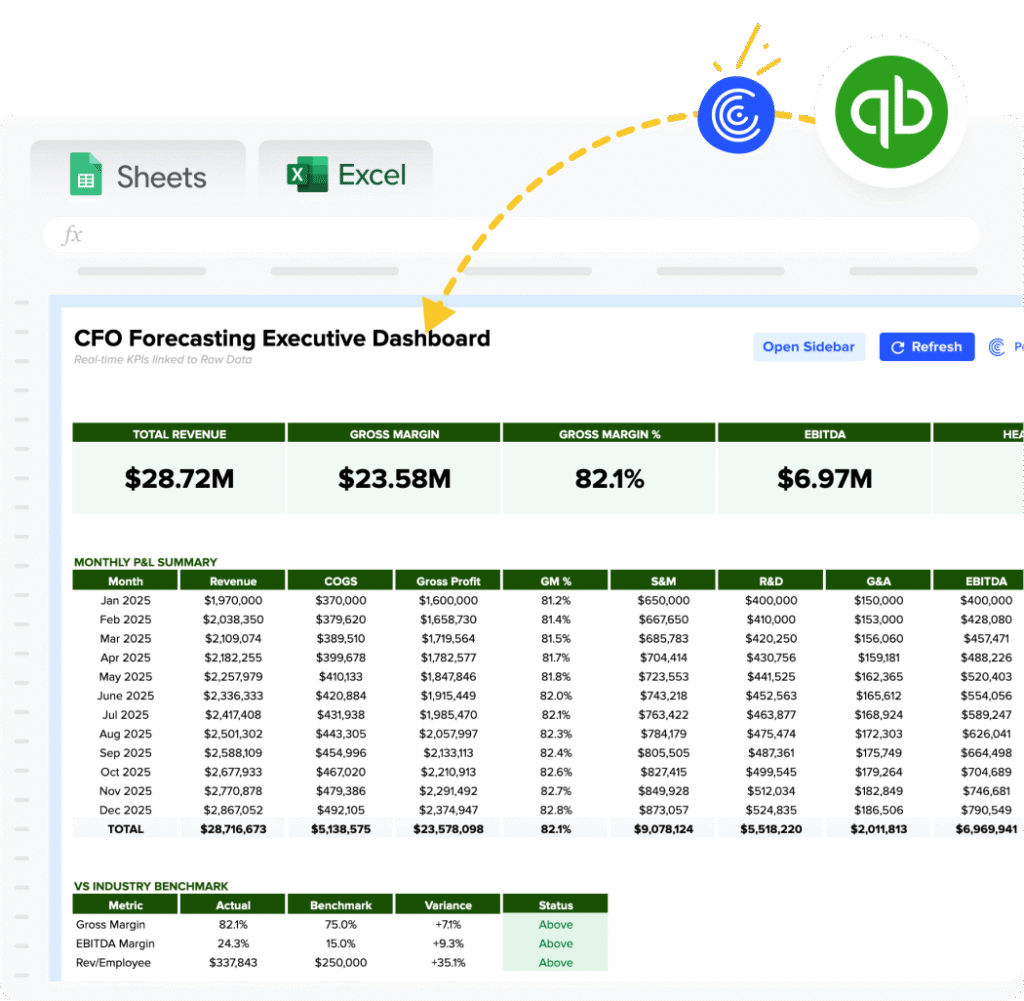Expand the Status column header in benchmark table
Image resolution: width=1024 pixels, height=1001 pixels.
point(555,904)
